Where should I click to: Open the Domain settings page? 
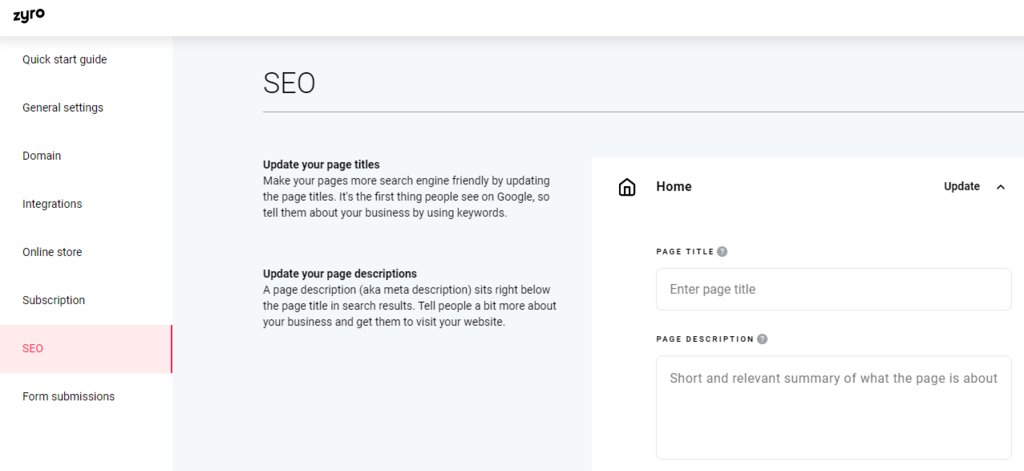pyautogui.click(x=42, y=156)
